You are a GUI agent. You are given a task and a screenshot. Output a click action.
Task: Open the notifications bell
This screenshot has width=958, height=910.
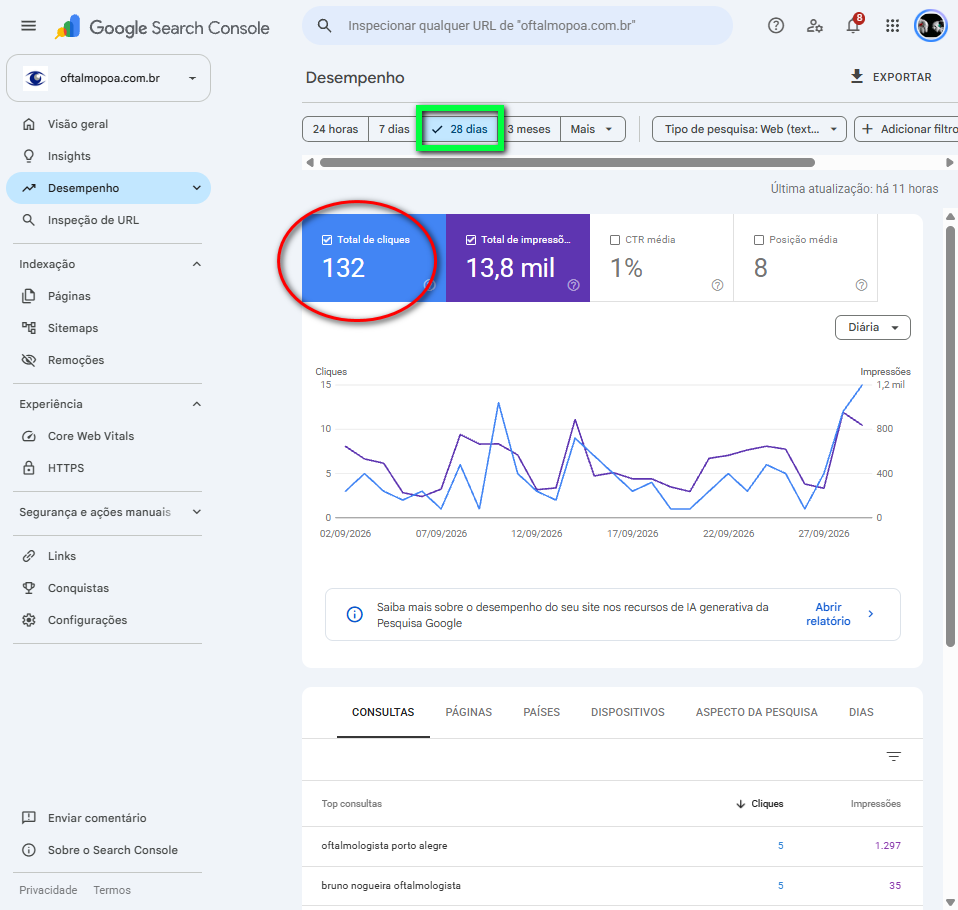[854, 26]
